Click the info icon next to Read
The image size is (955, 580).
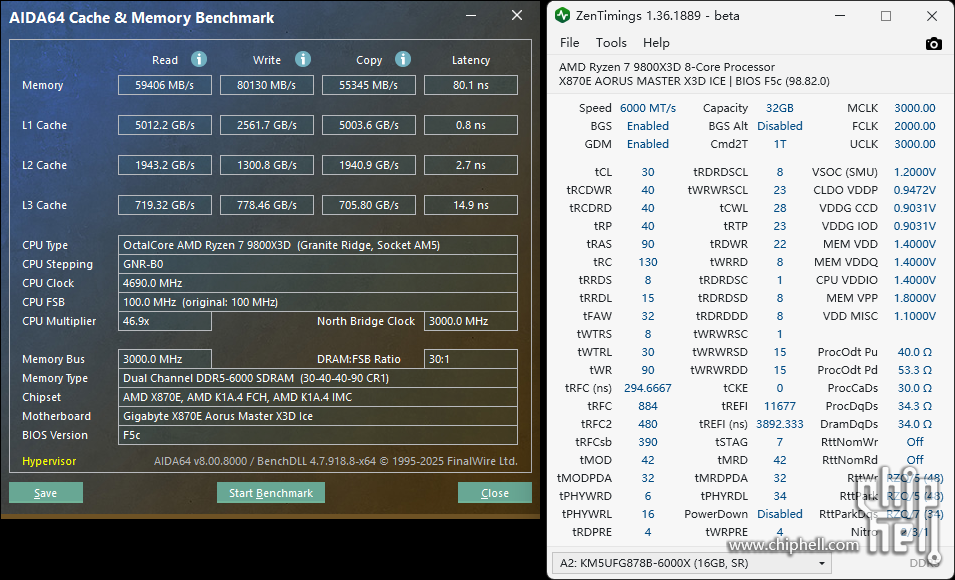coord(199,60)
